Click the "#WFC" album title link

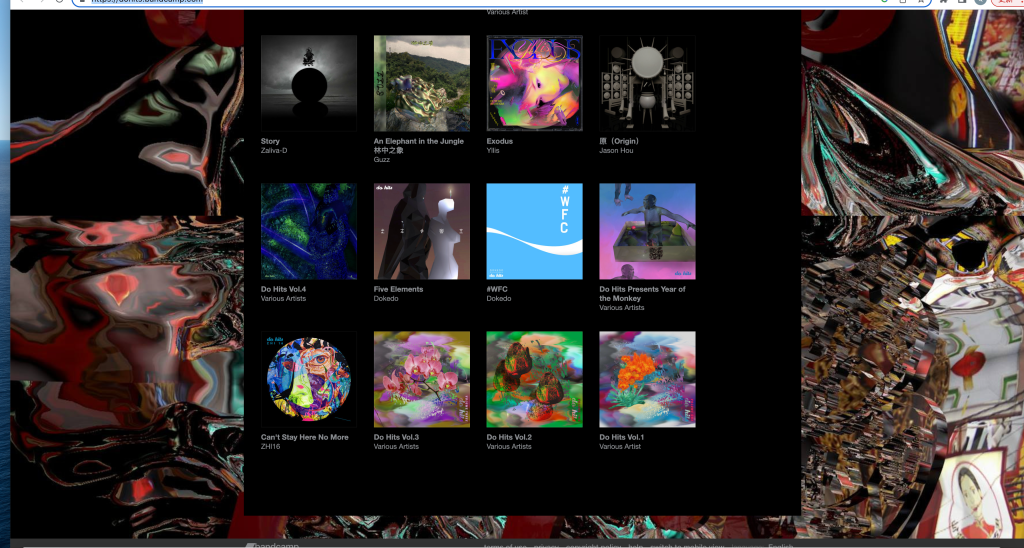pyautogui.click(x=497, y=289)
